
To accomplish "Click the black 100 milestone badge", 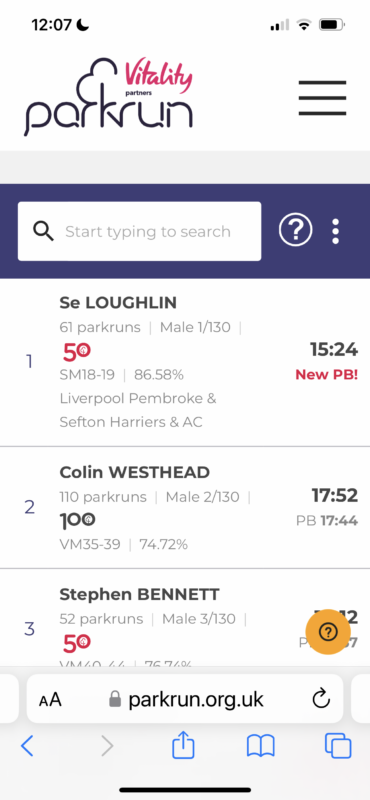I will 78,521.
